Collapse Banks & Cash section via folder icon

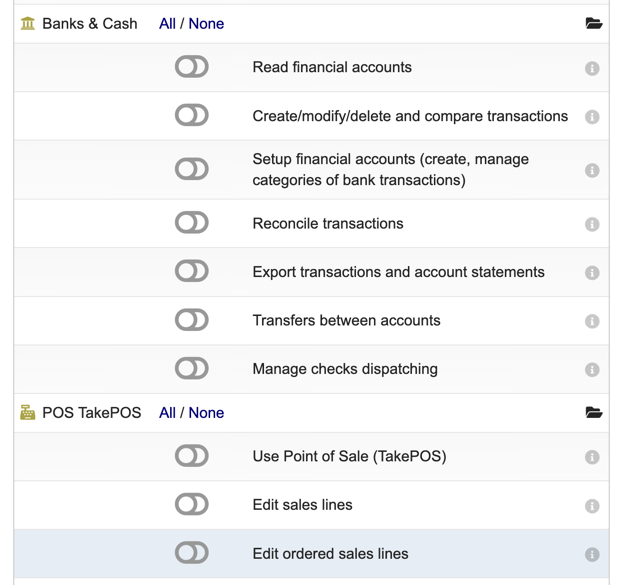[594, 23]
